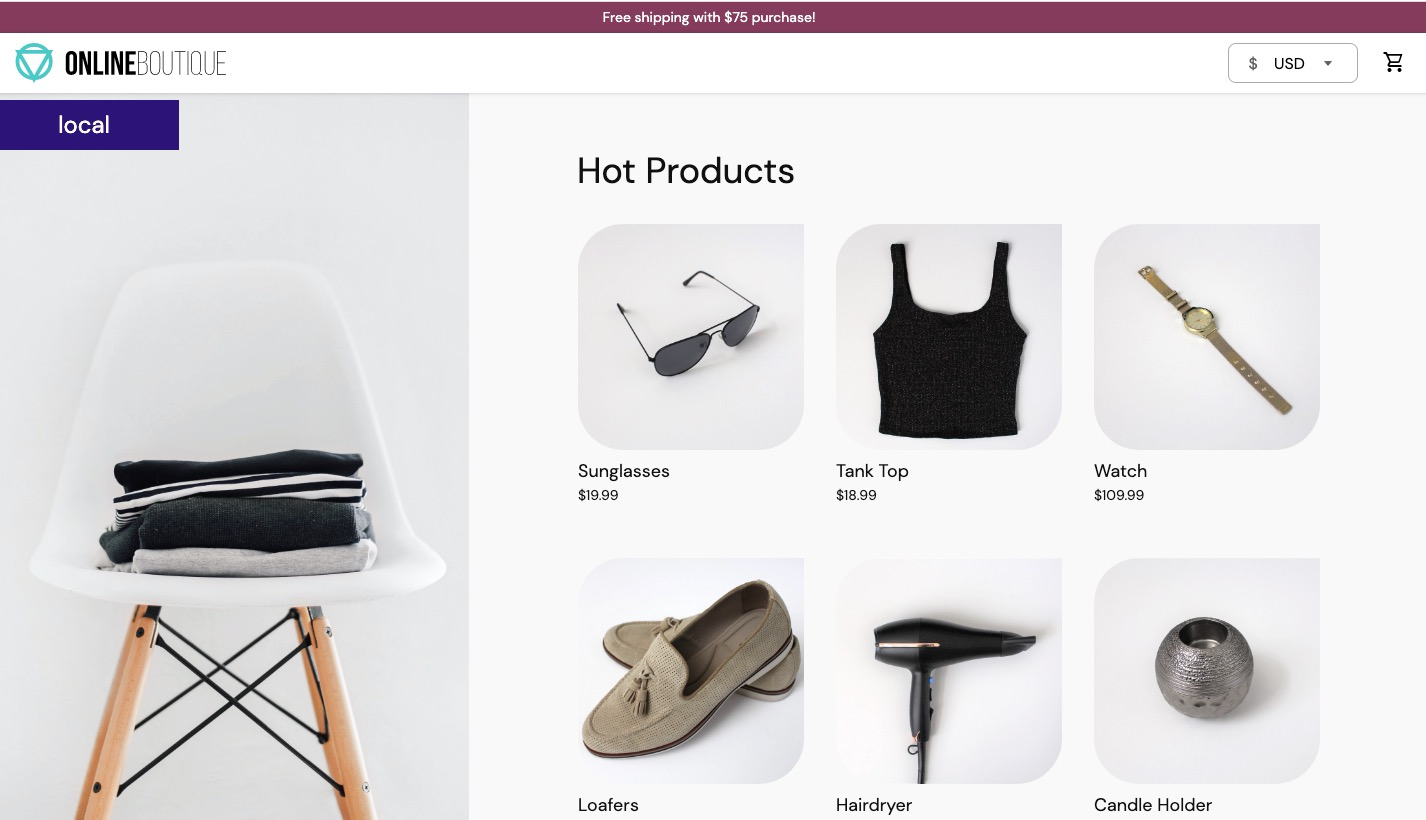The width and height of the screenshot is (1426, 820).
Task: Select the Loafers product title
Action: click(608, 805)
